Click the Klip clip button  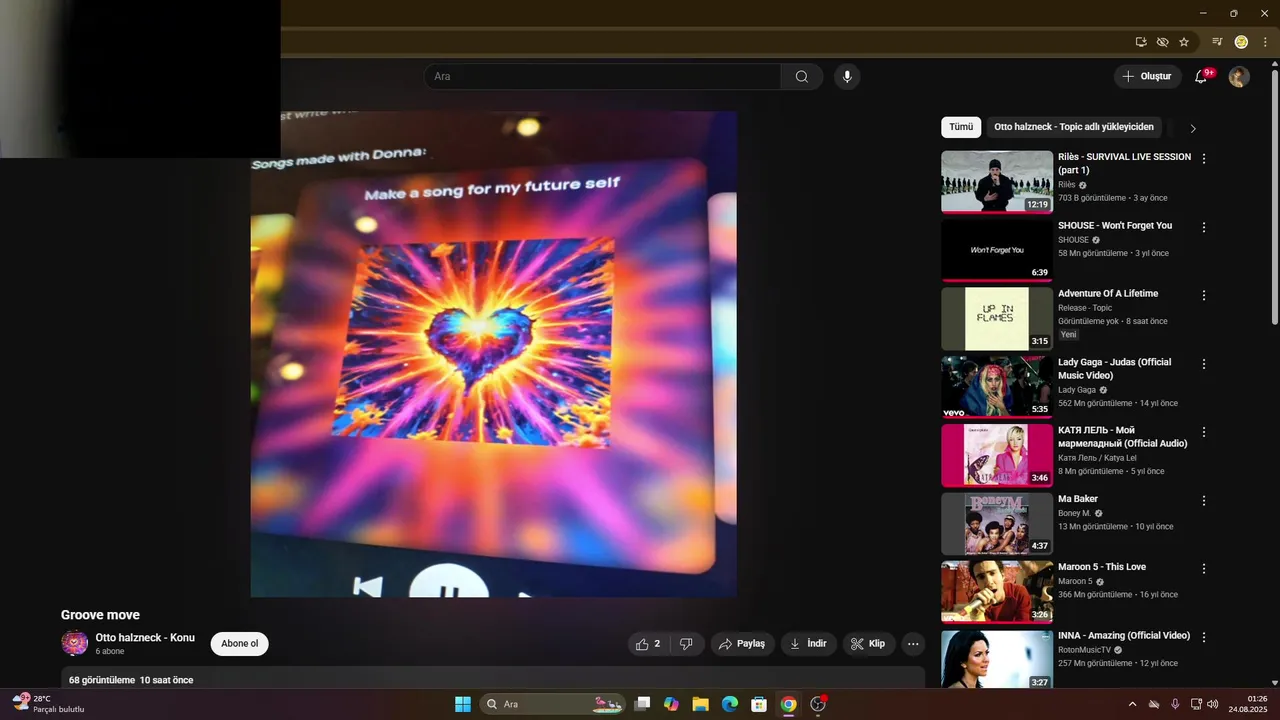pyautogui.click(x=868, y=644)
